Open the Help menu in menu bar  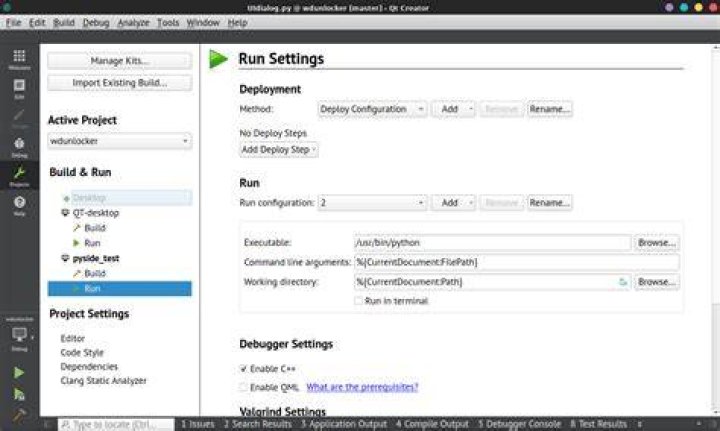click(x=237, y=22)
